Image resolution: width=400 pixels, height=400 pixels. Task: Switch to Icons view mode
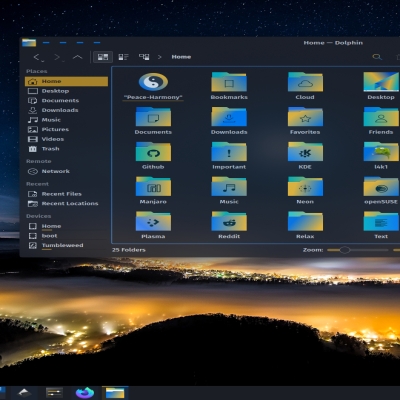[103, 57]
